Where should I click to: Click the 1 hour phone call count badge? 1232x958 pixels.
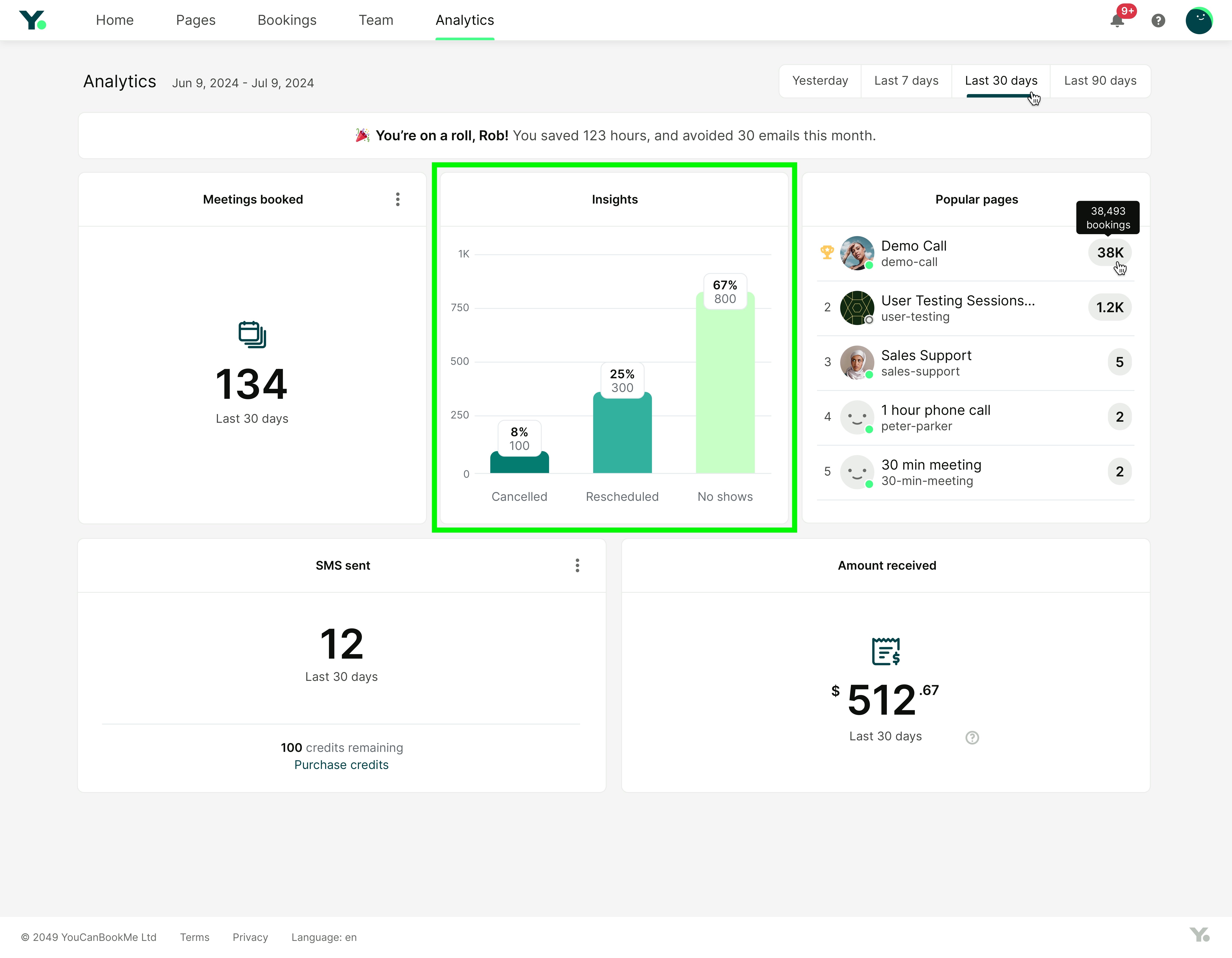[x=1119, y=417]
